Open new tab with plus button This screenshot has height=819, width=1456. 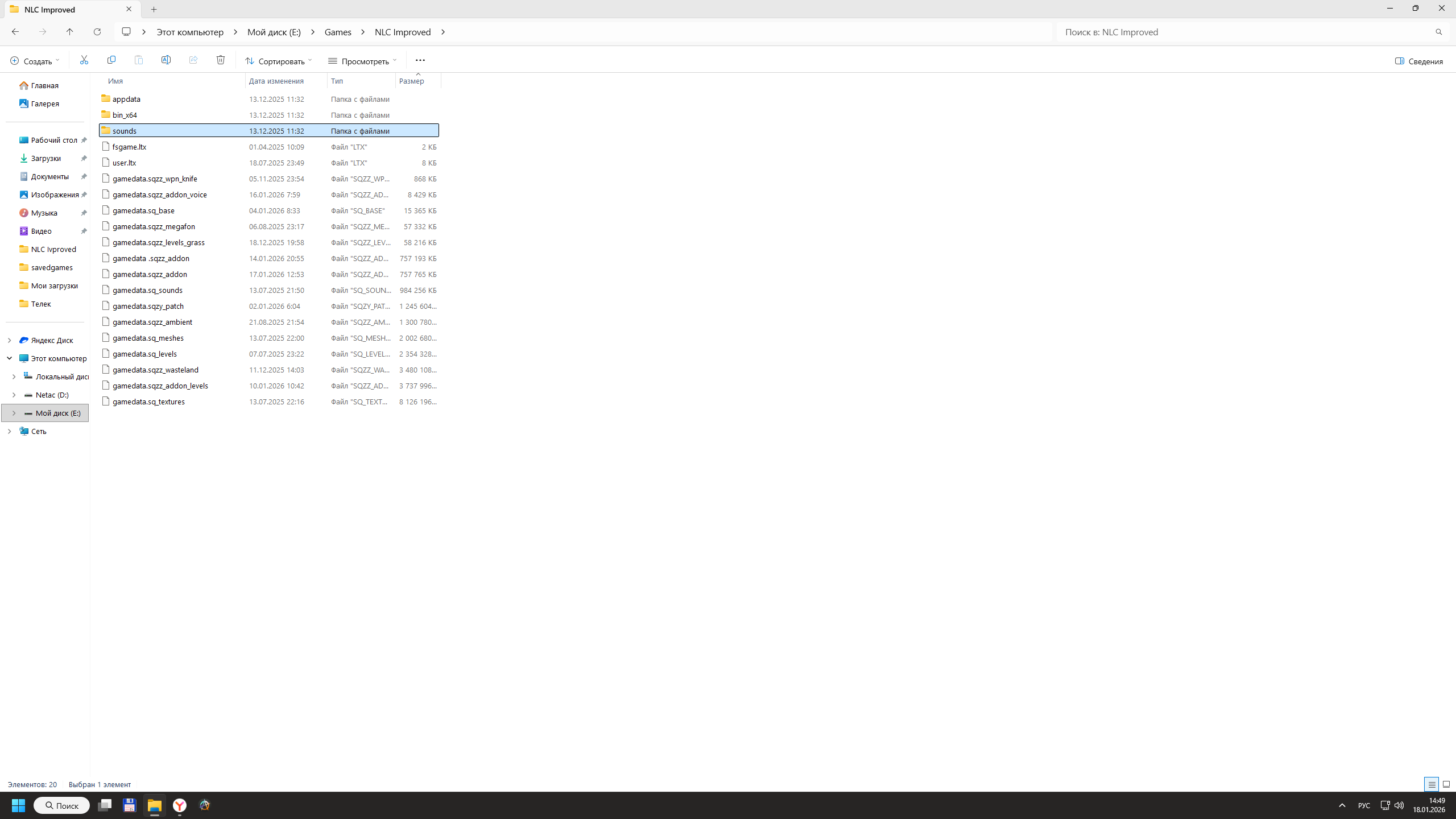[154, 9]
